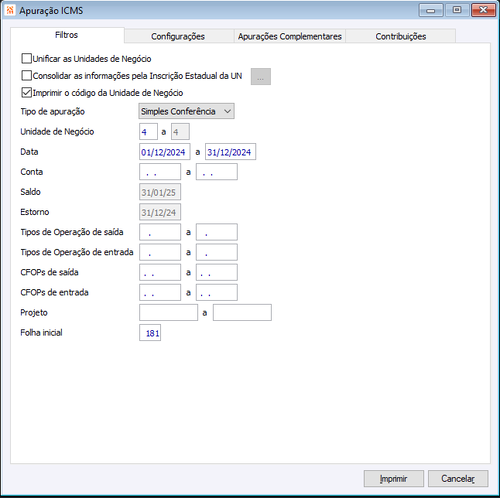Click the ending Unidade de Negócio field
500x498 pixels.
180,132
